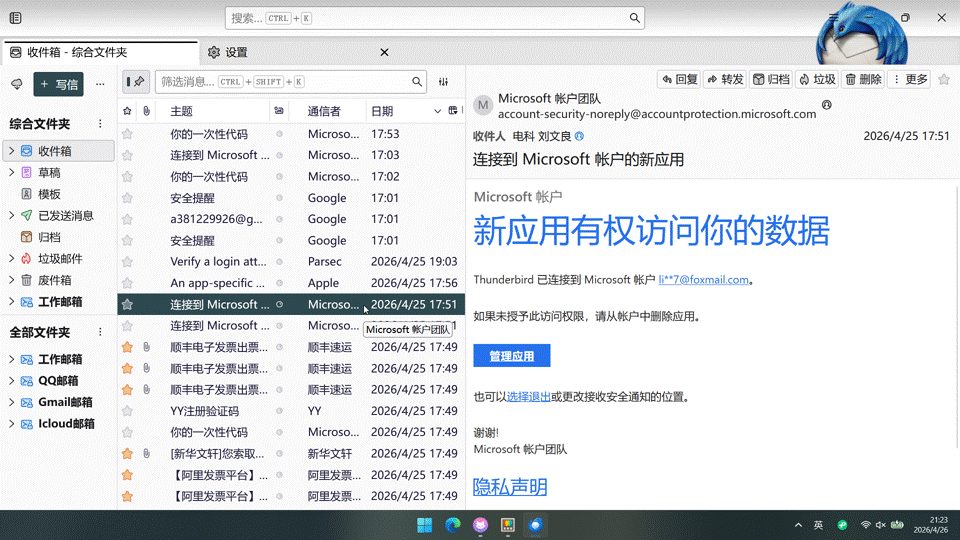This screenshot has height=540, width=960.
Task: Open the 更多 actions dropdown
Action: tap(910, 79)
